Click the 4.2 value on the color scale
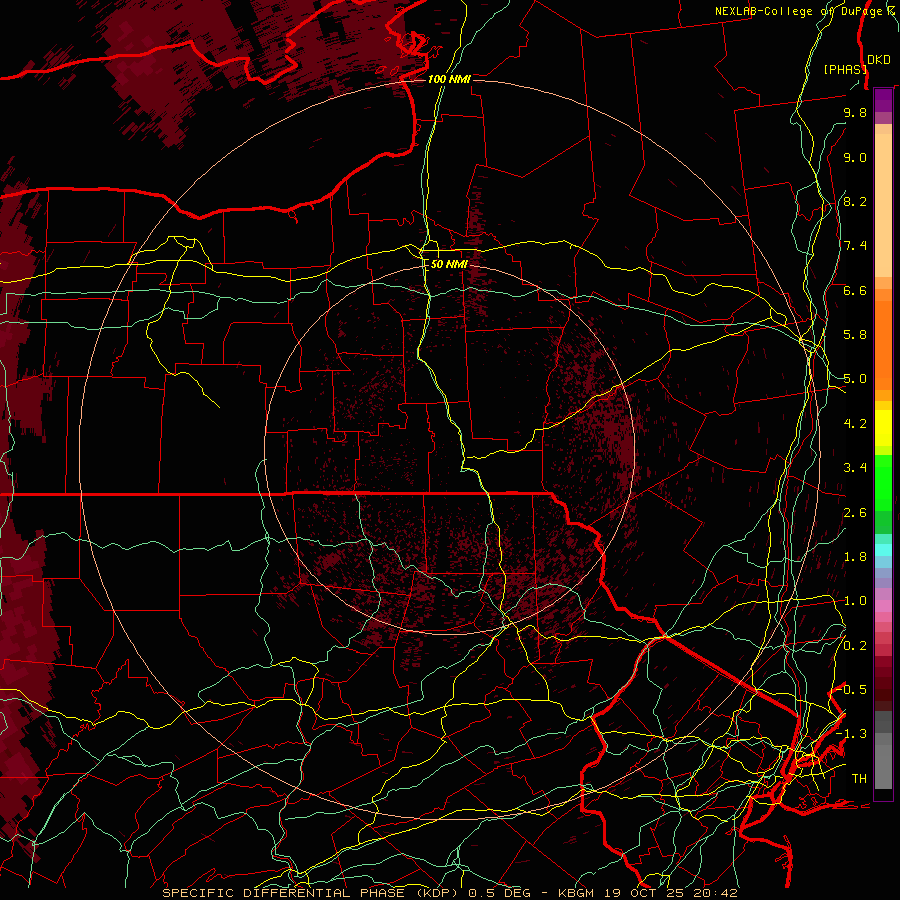 (855, 424)
